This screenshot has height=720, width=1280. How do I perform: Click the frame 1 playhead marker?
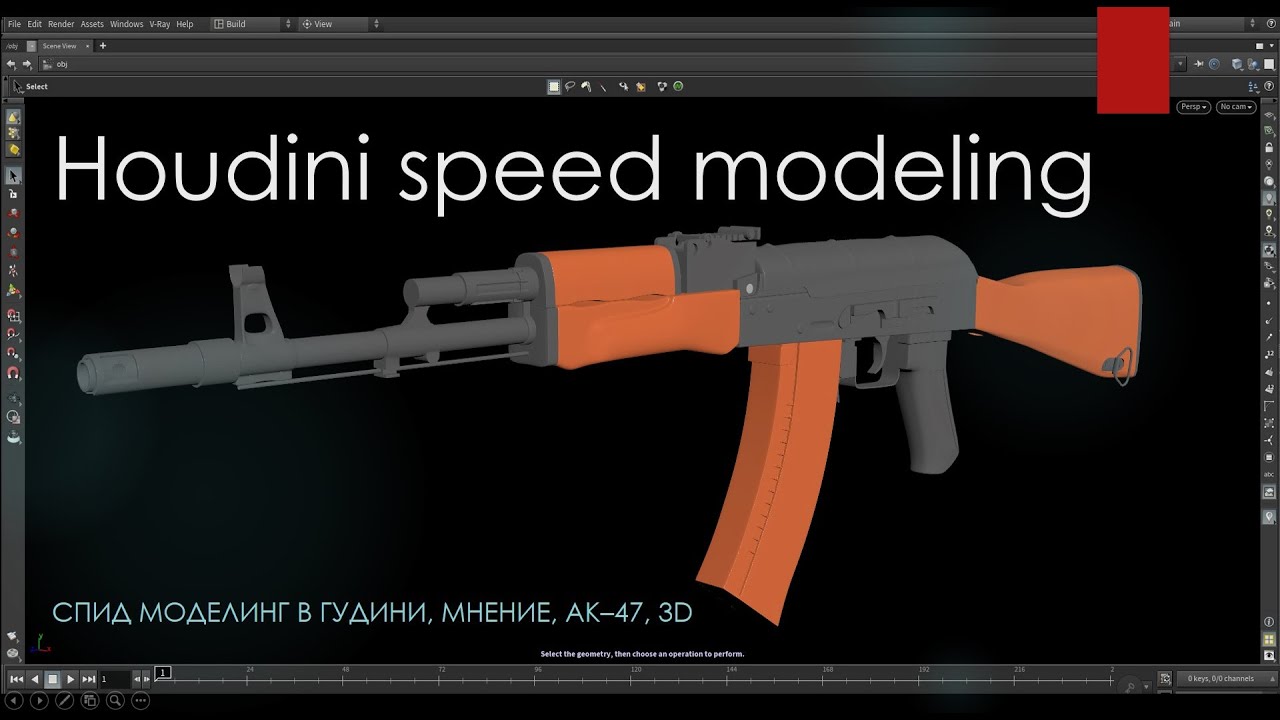pos(163,672)
